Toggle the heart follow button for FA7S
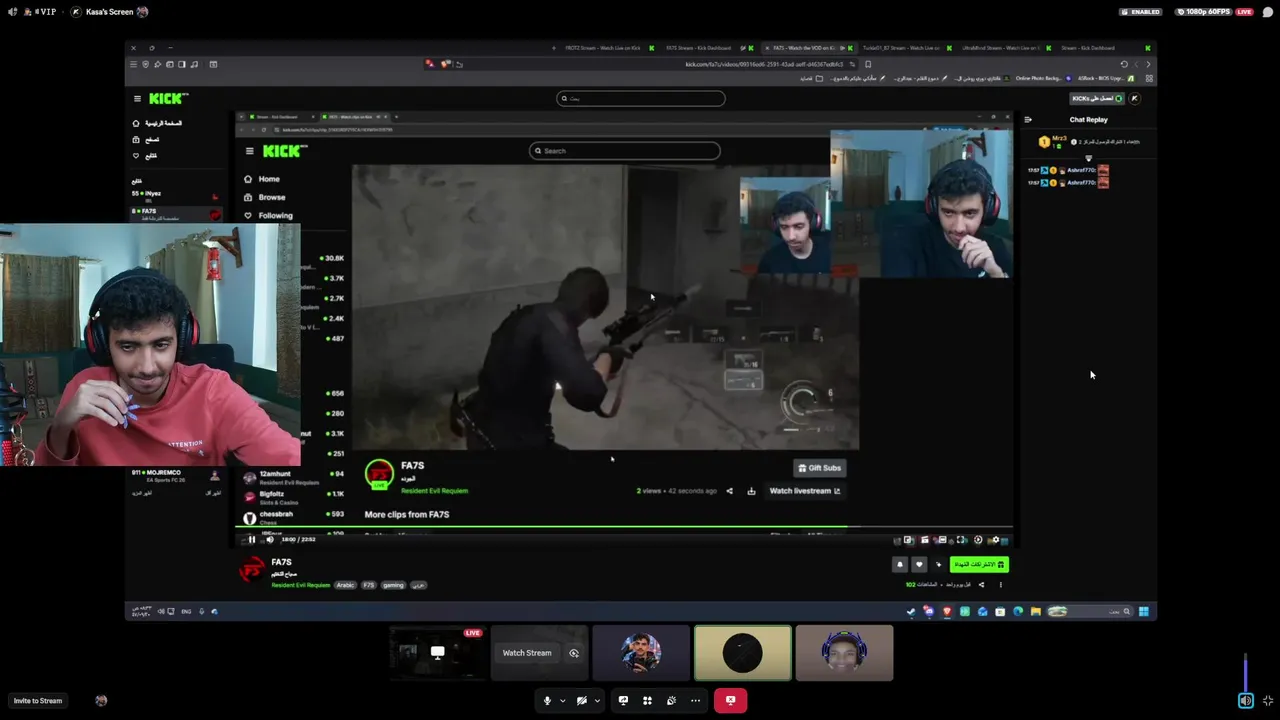Image resolution: width=1280 pixels, height=720 pixels. (x=919, y=565)
